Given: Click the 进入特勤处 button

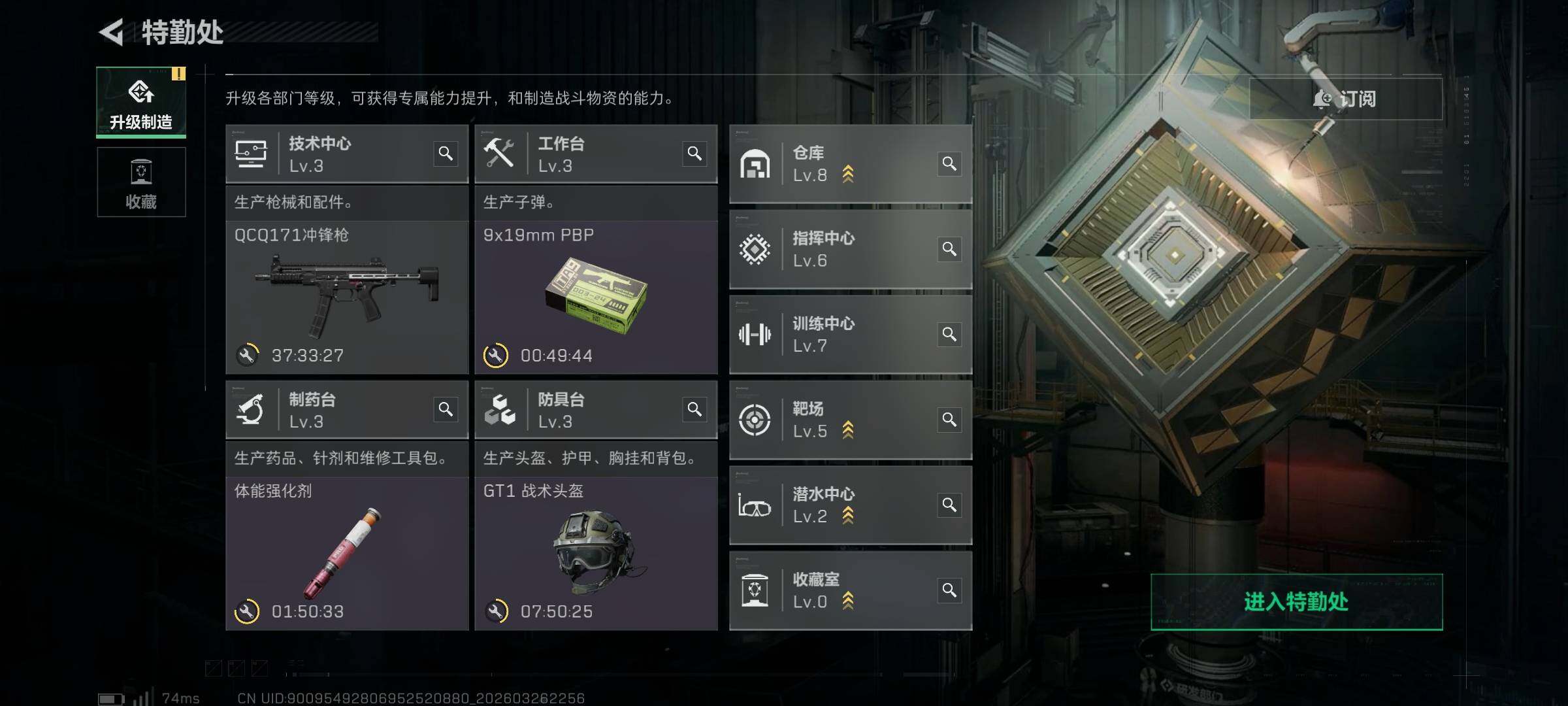Looking at the screenshot, I should point(1296,602).
